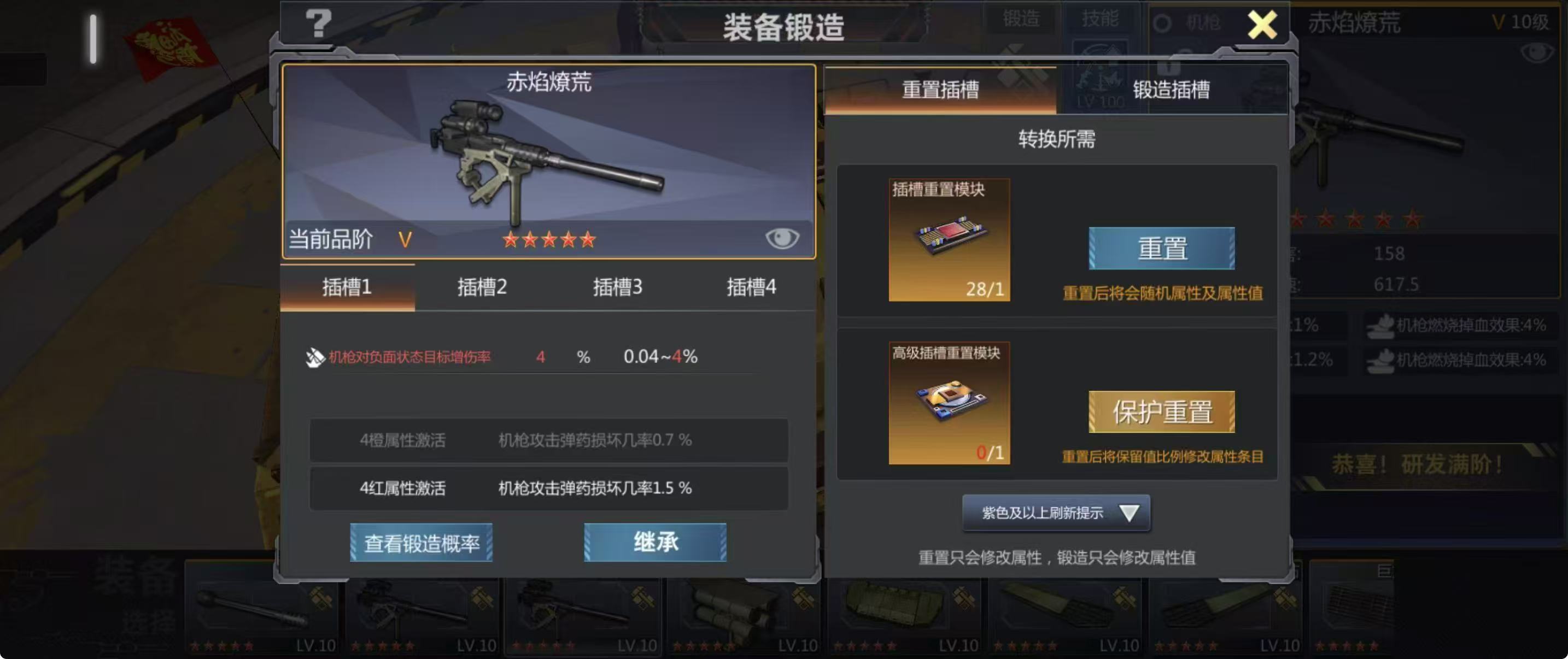The width and height of the screenshot is (1568, 659).
Task: Select the armor plate equipment at bottom
Action: point(904,609)
